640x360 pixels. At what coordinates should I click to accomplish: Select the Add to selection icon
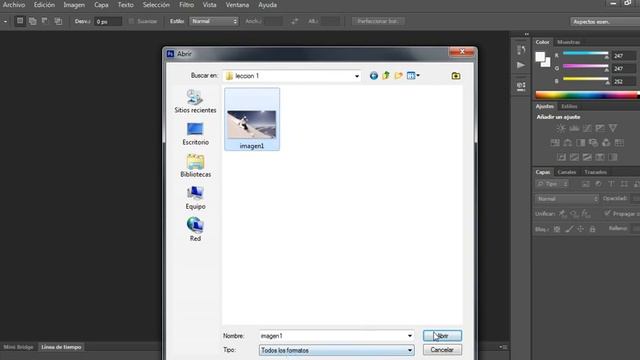(x=33, y=21)
